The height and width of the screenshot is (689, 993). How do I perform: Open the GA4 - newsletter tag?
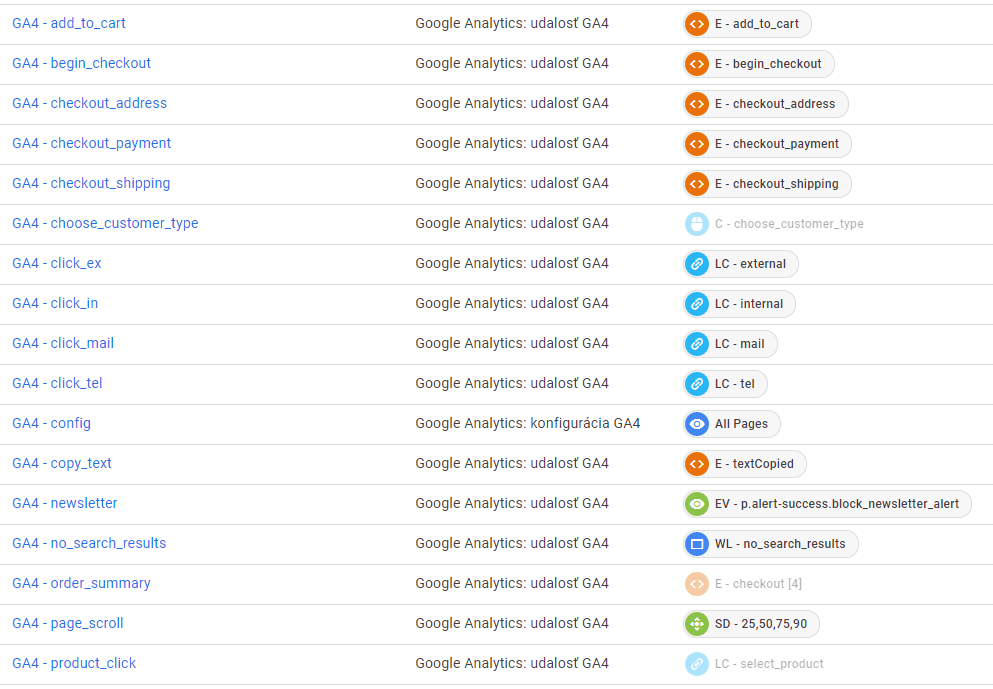pyautogui.click(x=65, y=503)
